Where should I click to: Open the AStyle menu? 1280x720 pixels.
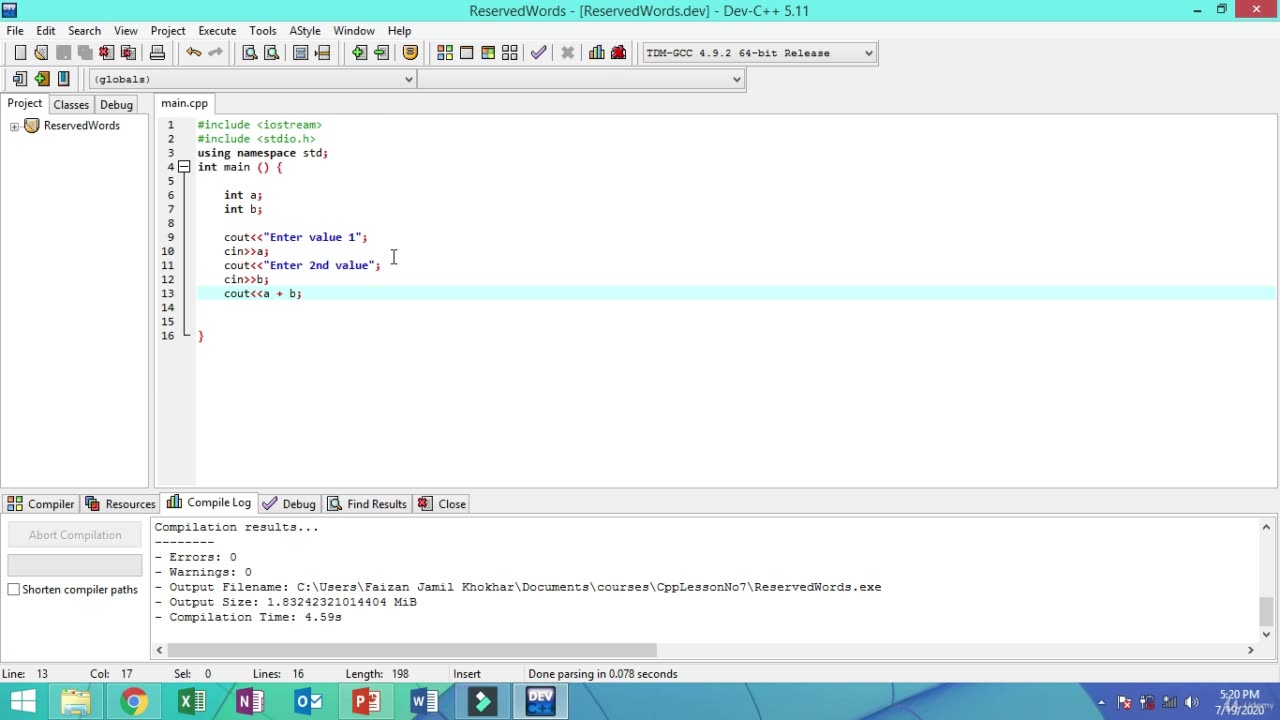(x=305, y=31)
